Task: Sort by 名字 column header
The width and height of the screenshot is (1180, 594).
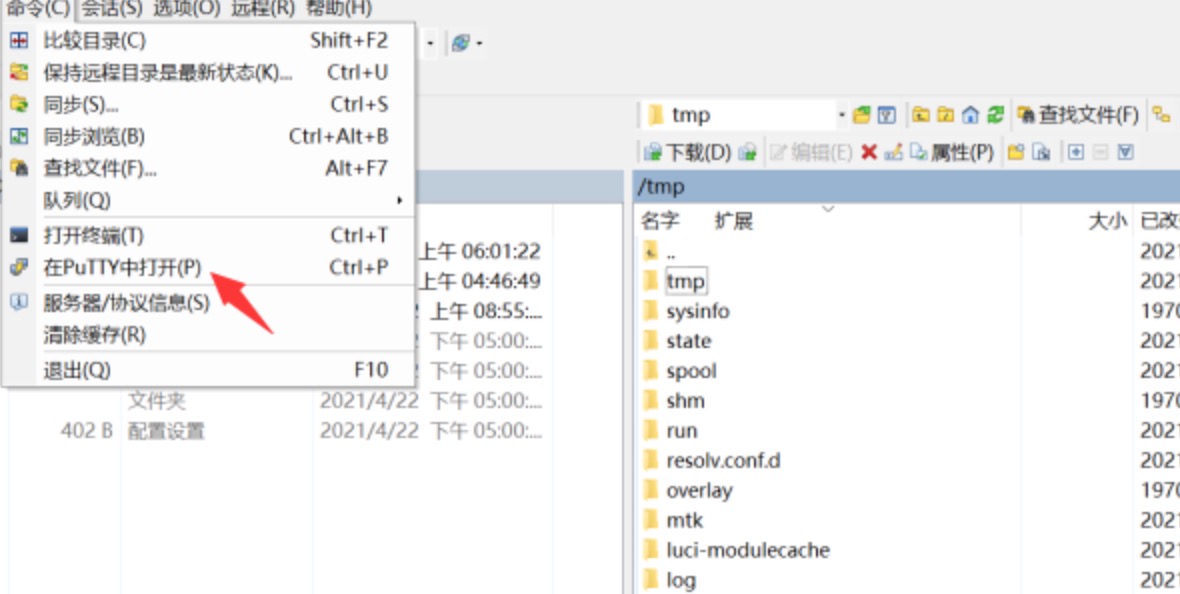Action: pos(660,221)
